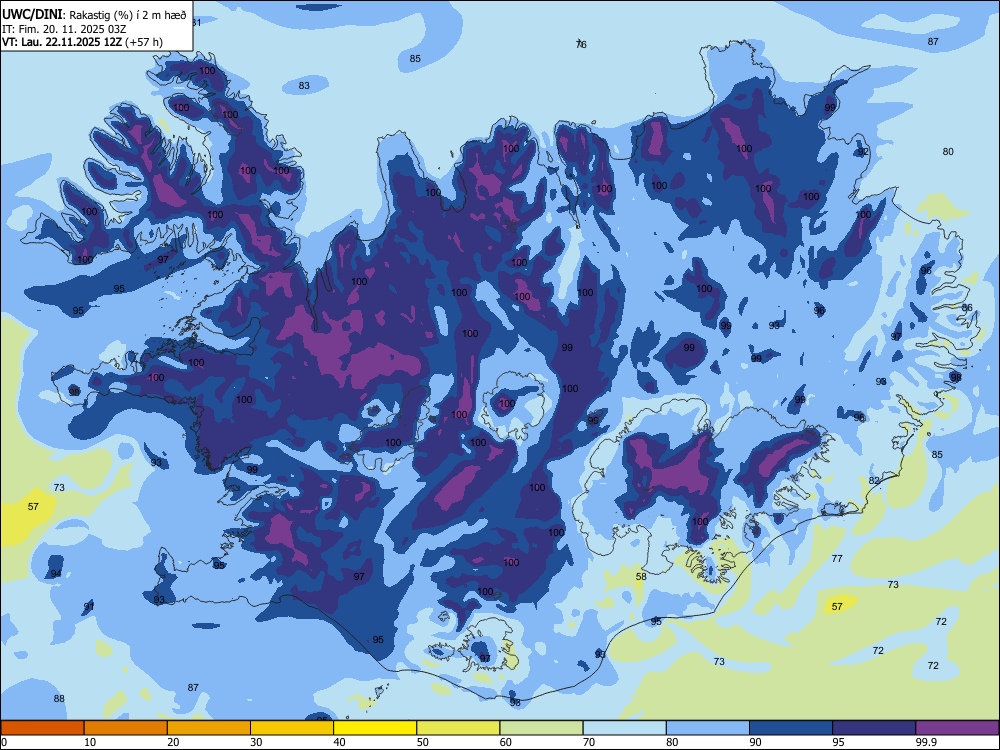The image size is (1000, 750).
Task: Click the "99.9" legend tick label
Action: [x=926, y=742]
